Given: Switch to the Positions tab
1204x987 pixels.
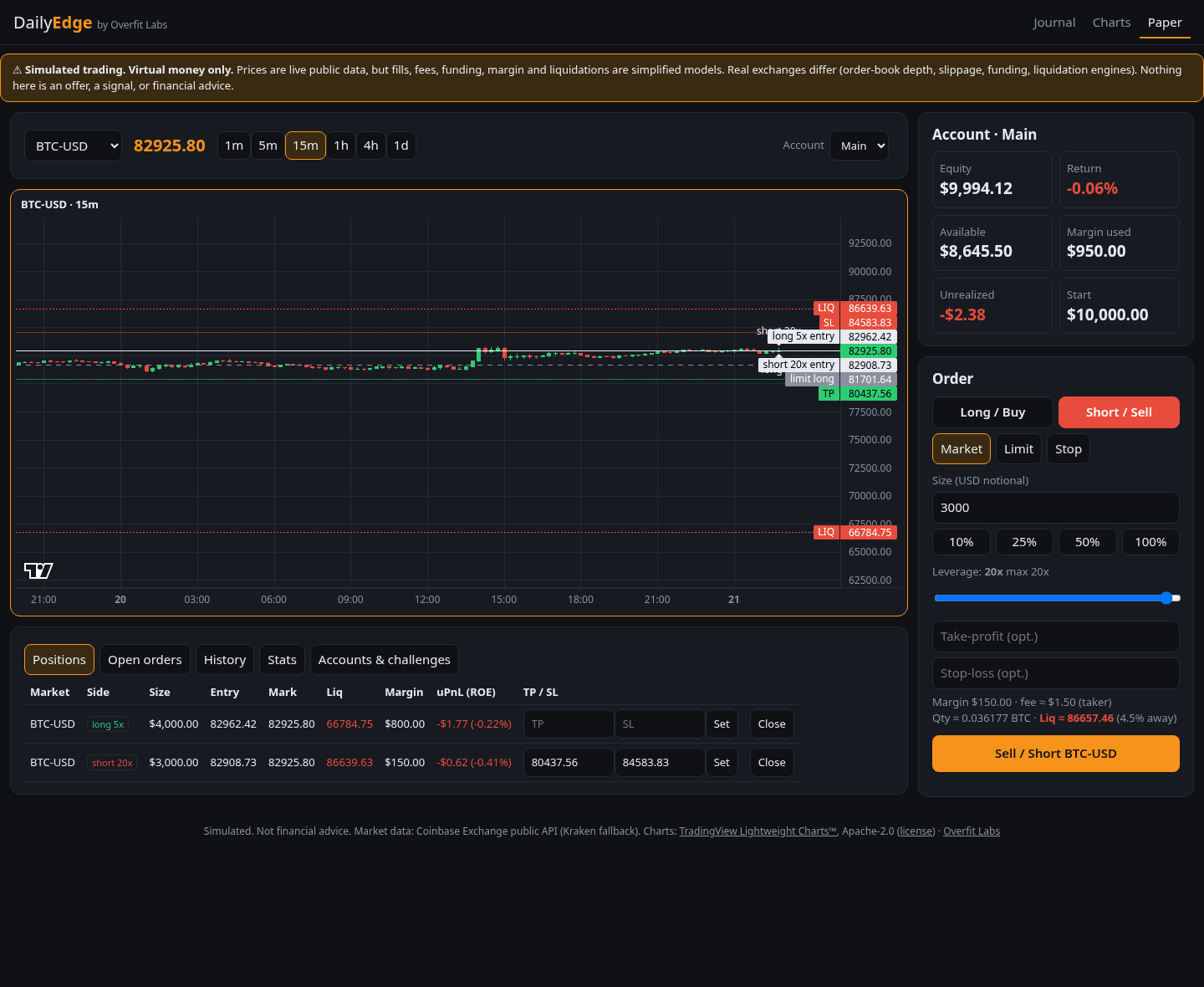Looking at the screenshot, I should [x=59, y=660].
